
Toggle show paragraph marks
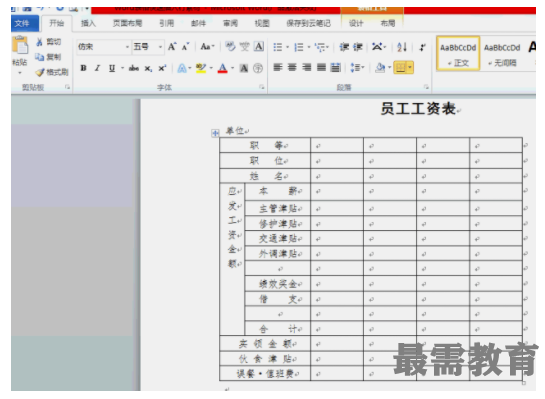pyautogui.click(x=423, y=47)
